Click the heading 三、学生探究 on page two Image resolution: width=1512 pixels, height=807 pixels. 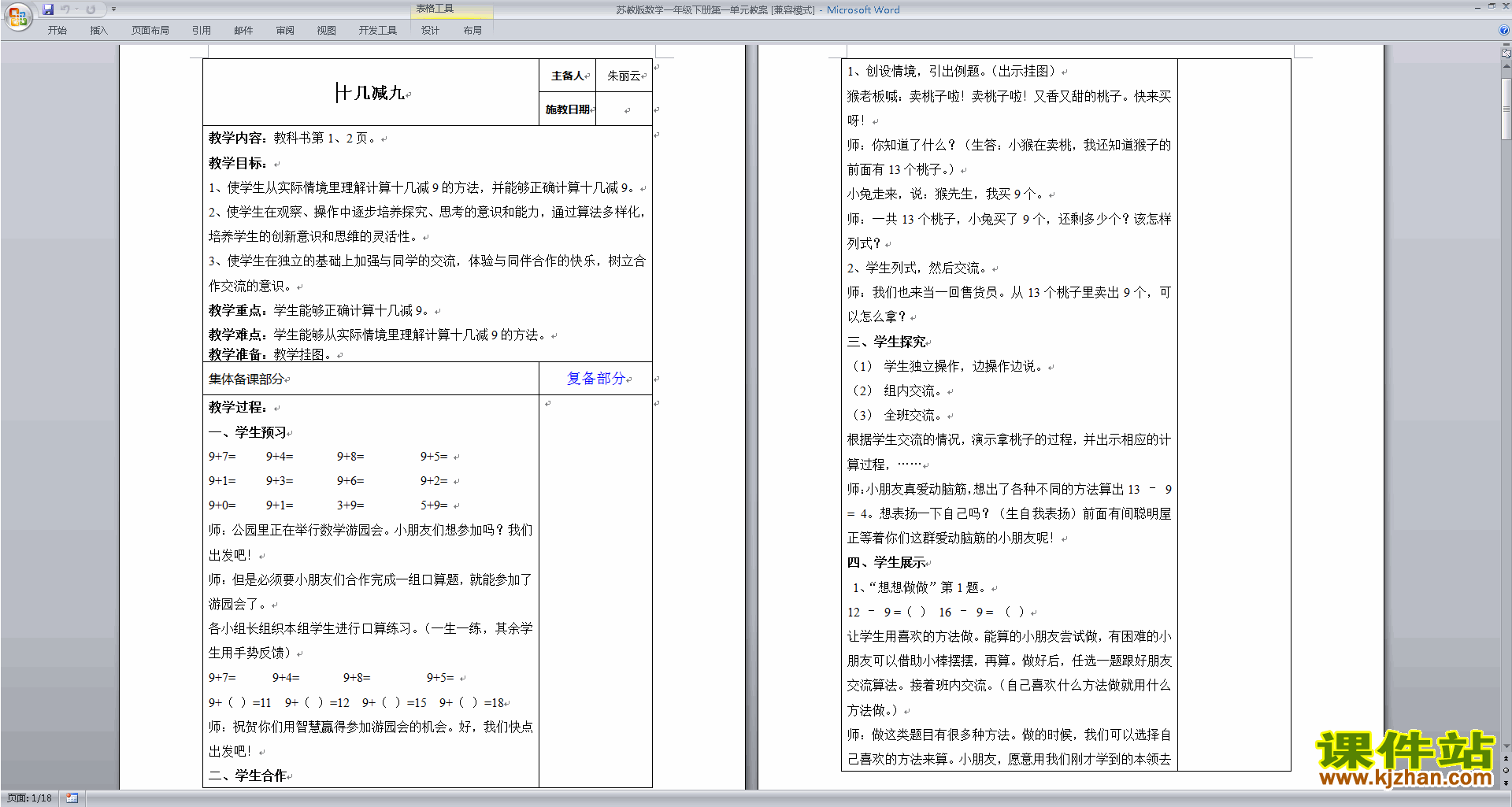point(887,342)
